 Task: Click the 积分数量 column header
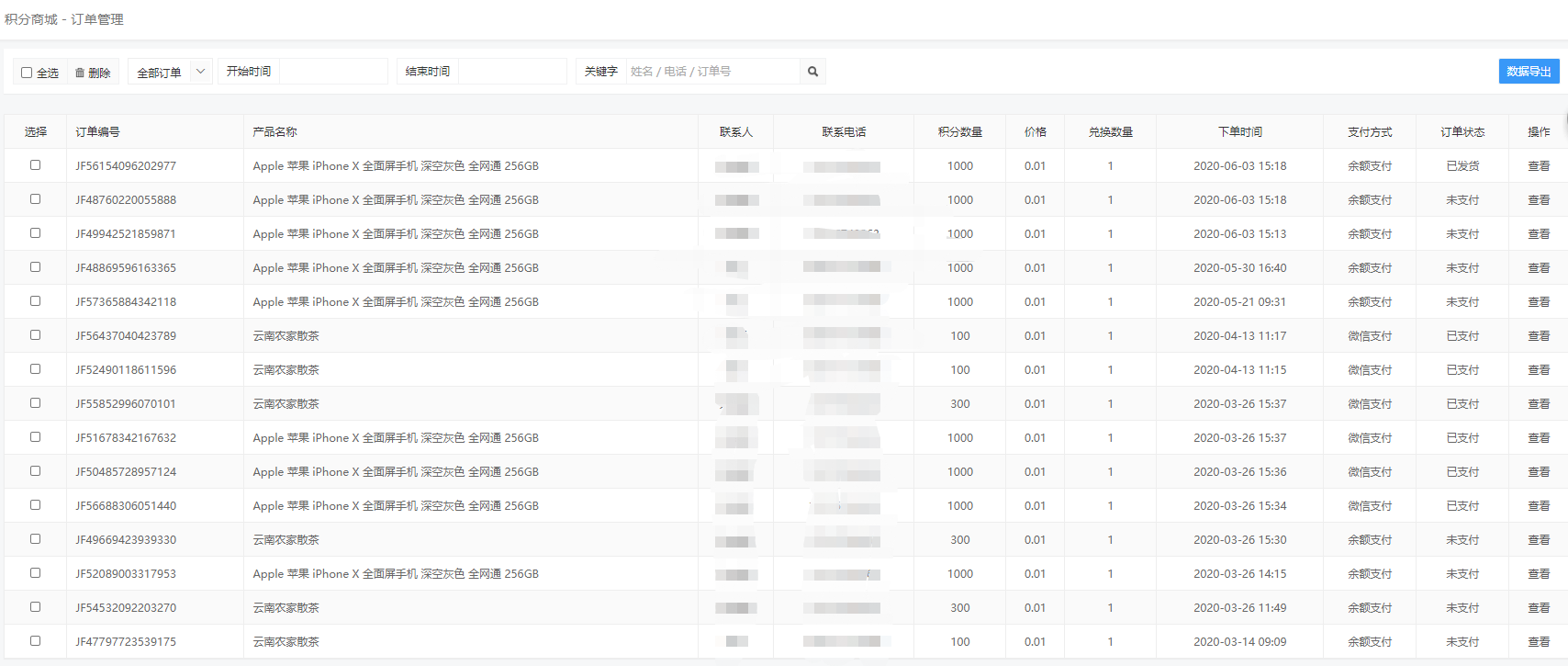click(x=959, y=132)
